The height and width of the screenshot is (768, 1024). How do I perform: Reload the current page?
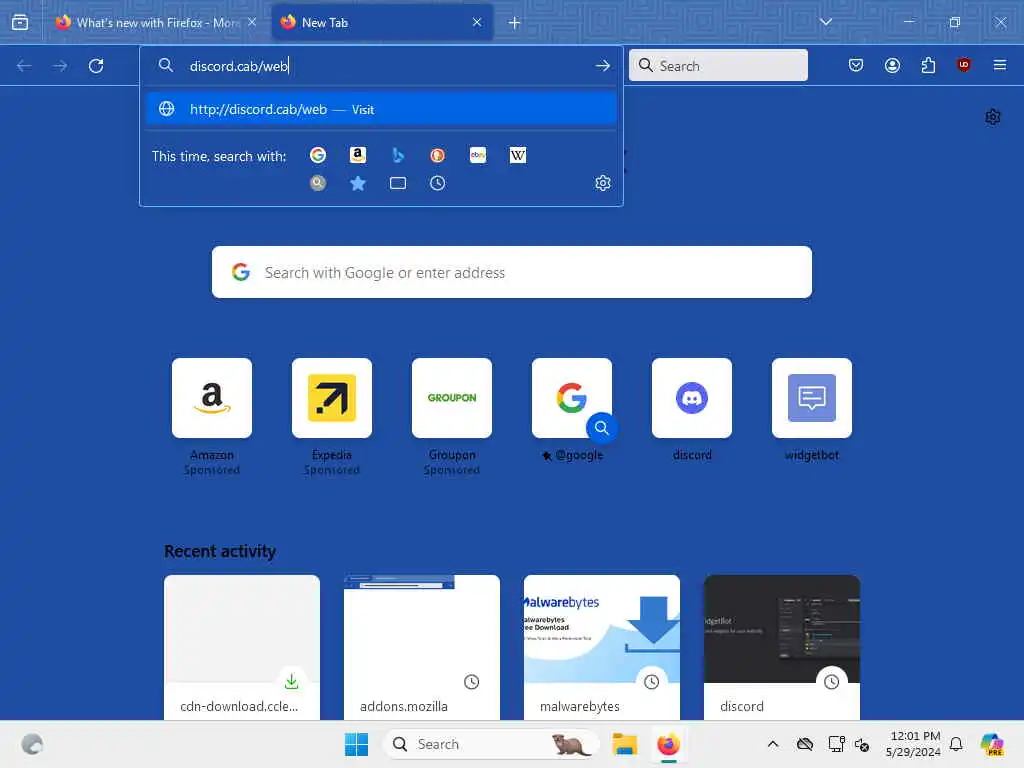(x=96, y=65)
